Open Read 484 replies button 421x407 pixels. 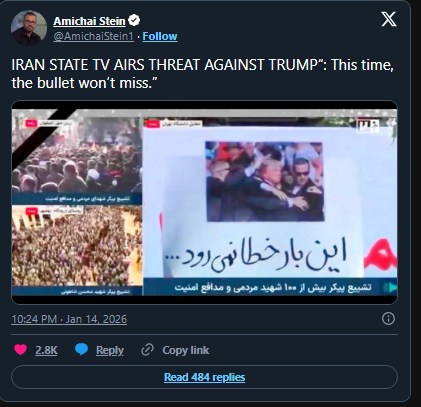click(x=204, y=377)
